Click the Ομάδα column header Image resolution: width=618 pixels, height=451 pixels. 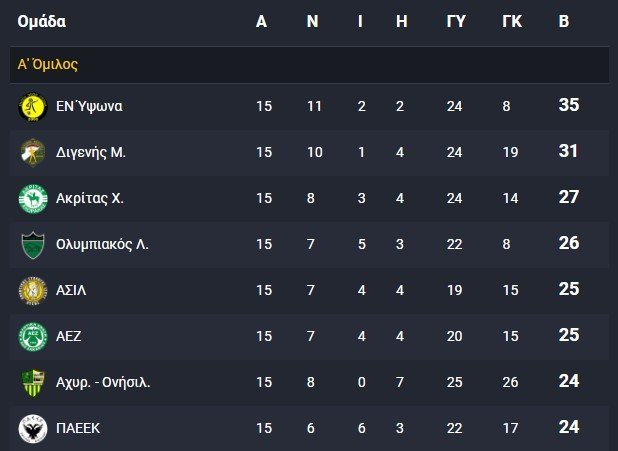point(41,21)
